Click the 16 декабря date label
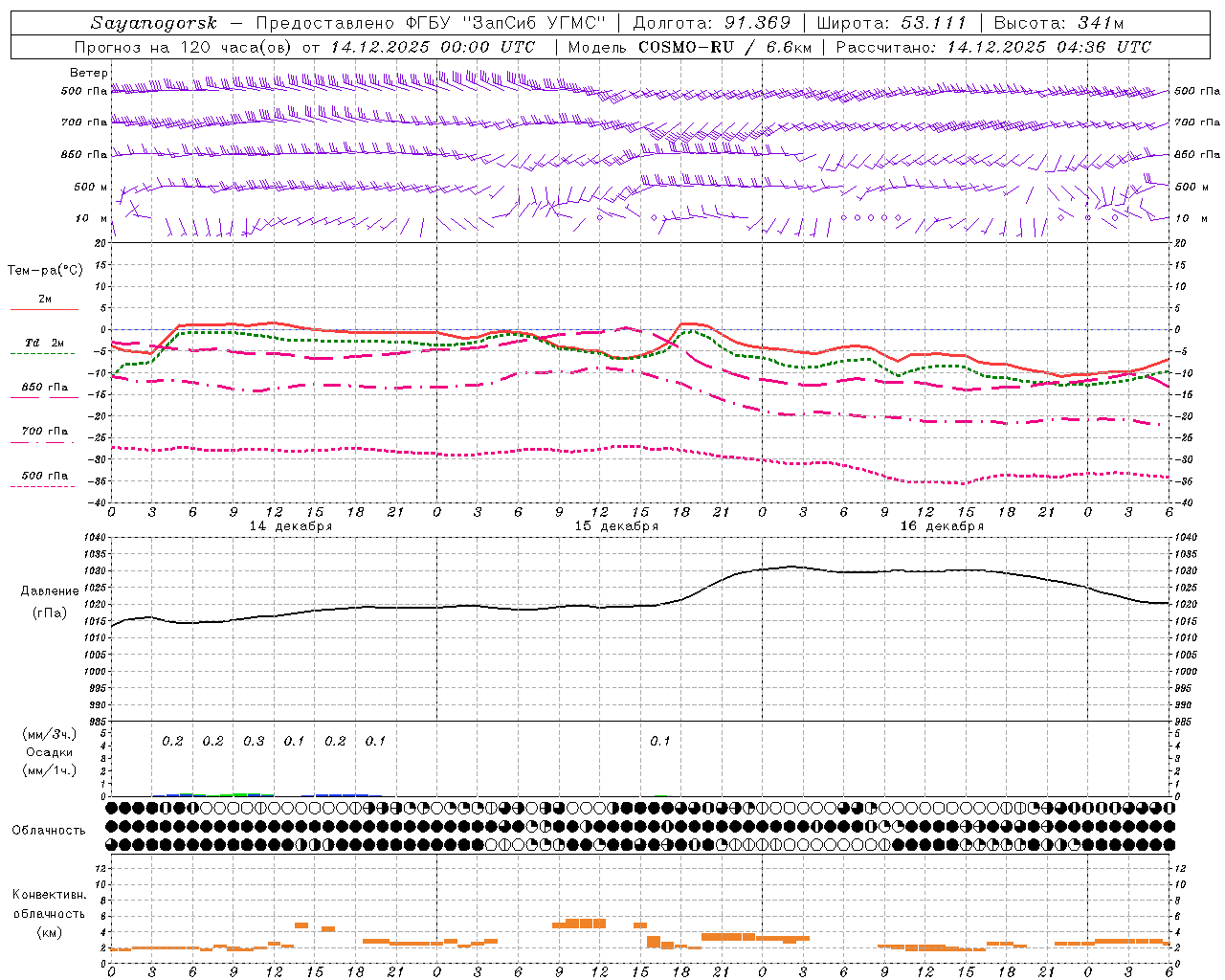Image resolution: width=1225 pixels, height=980 pixels. point(942,526)
